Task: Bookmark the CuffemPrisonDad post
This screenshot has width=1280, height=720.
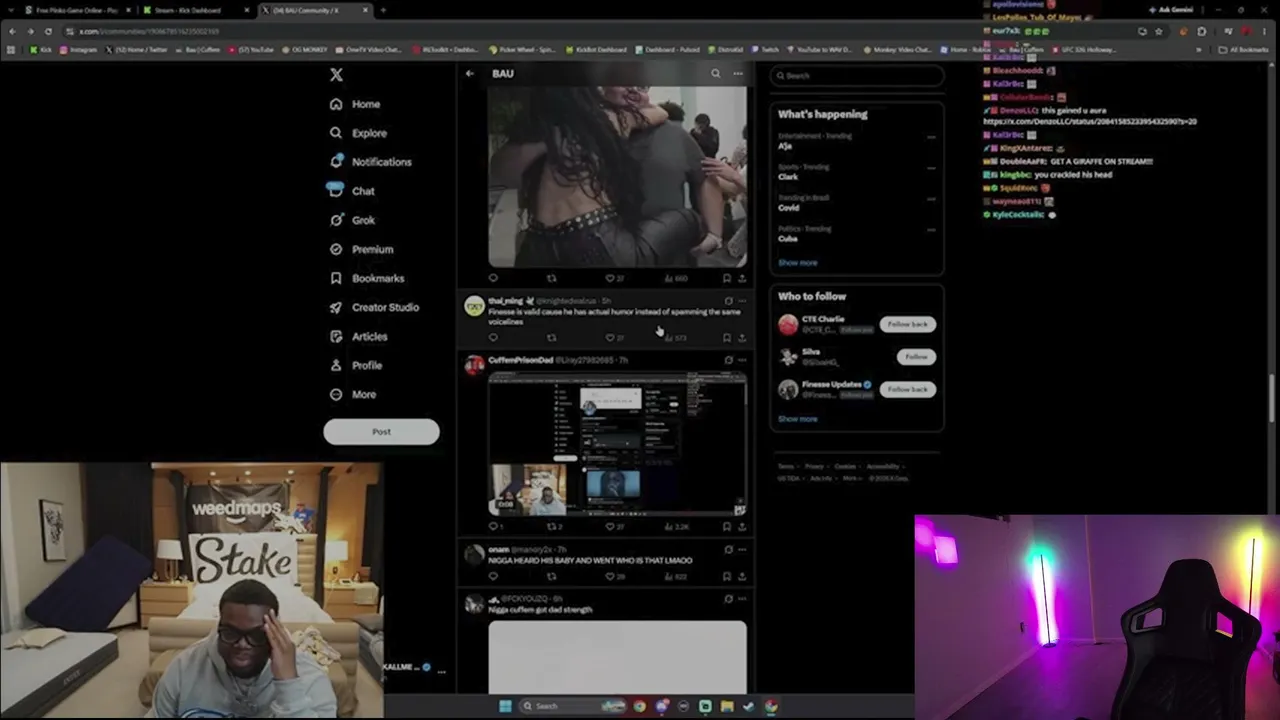Action: [727, 526]
